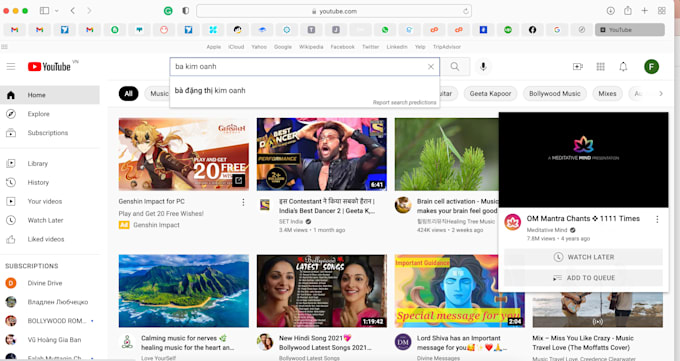The width and height of the screenshot is (680, 361).
Task: Click the magnifier search button
Action: click(x=454, y=66)
